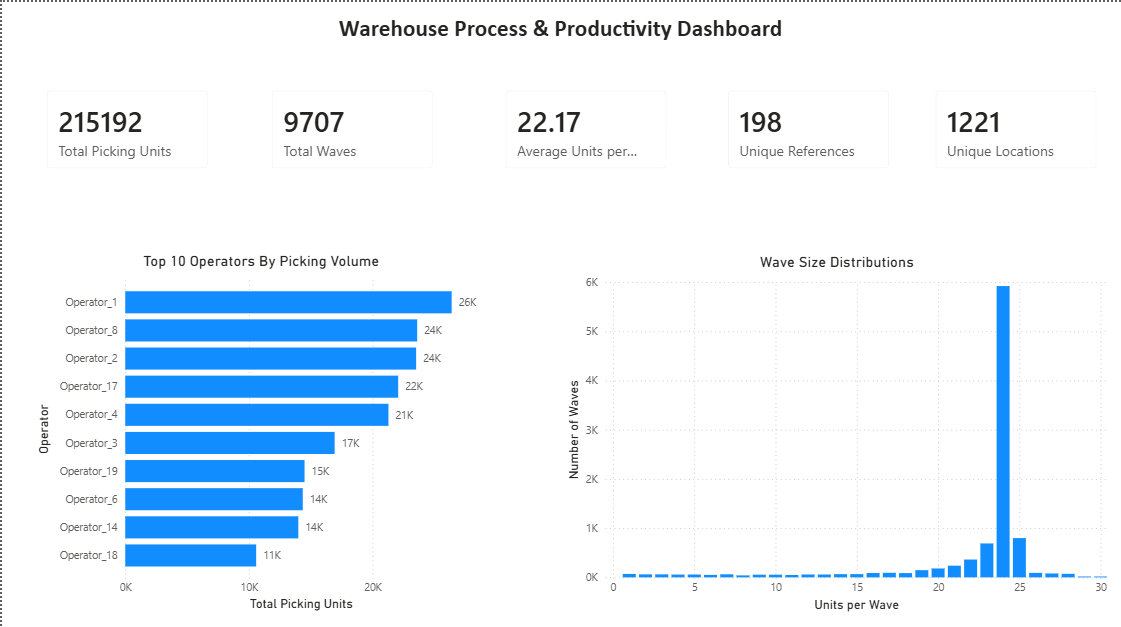Click the Operator_8 axis label

click(91, 330)
